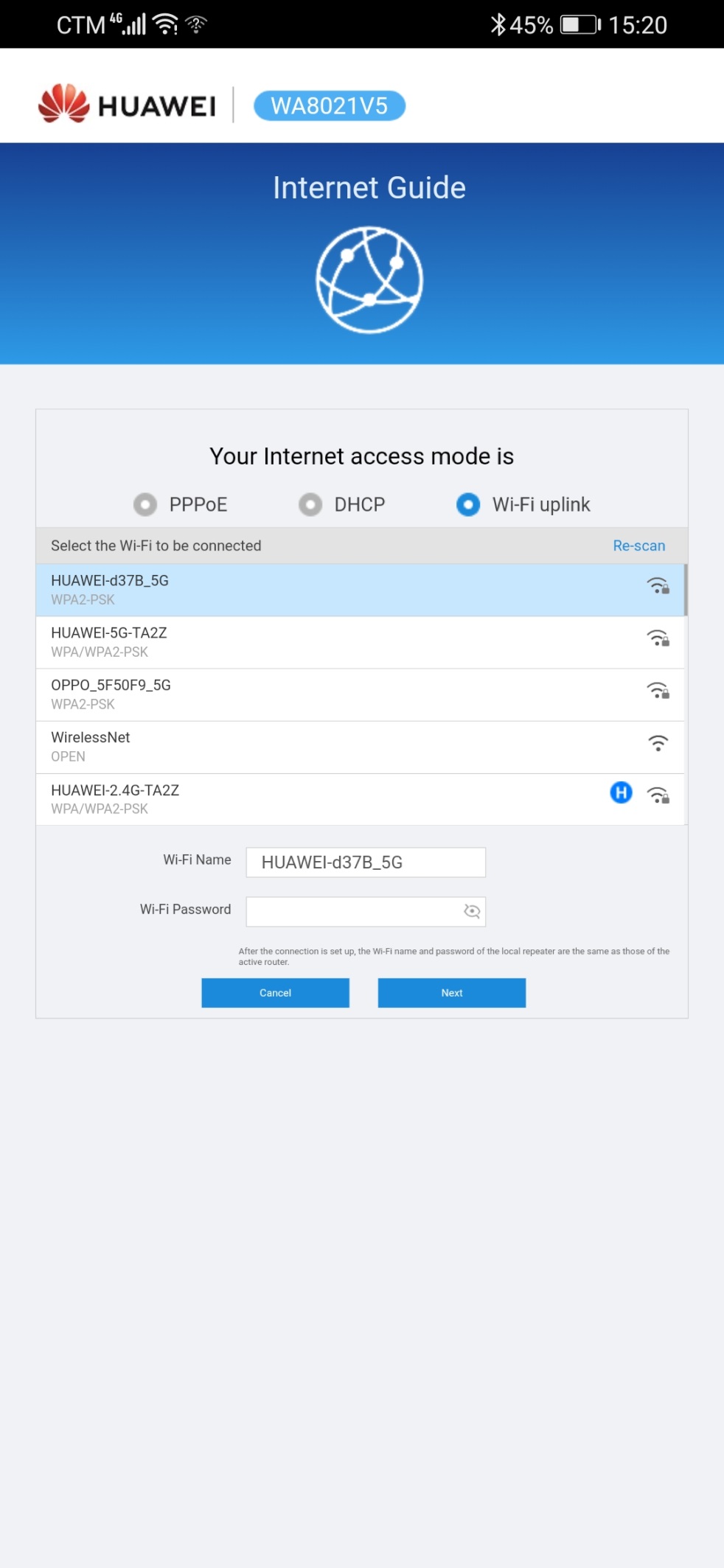Select DHCP access mode
This screenshot has width=724, height=1568.
pyautogui.click(x=310, y=504)
